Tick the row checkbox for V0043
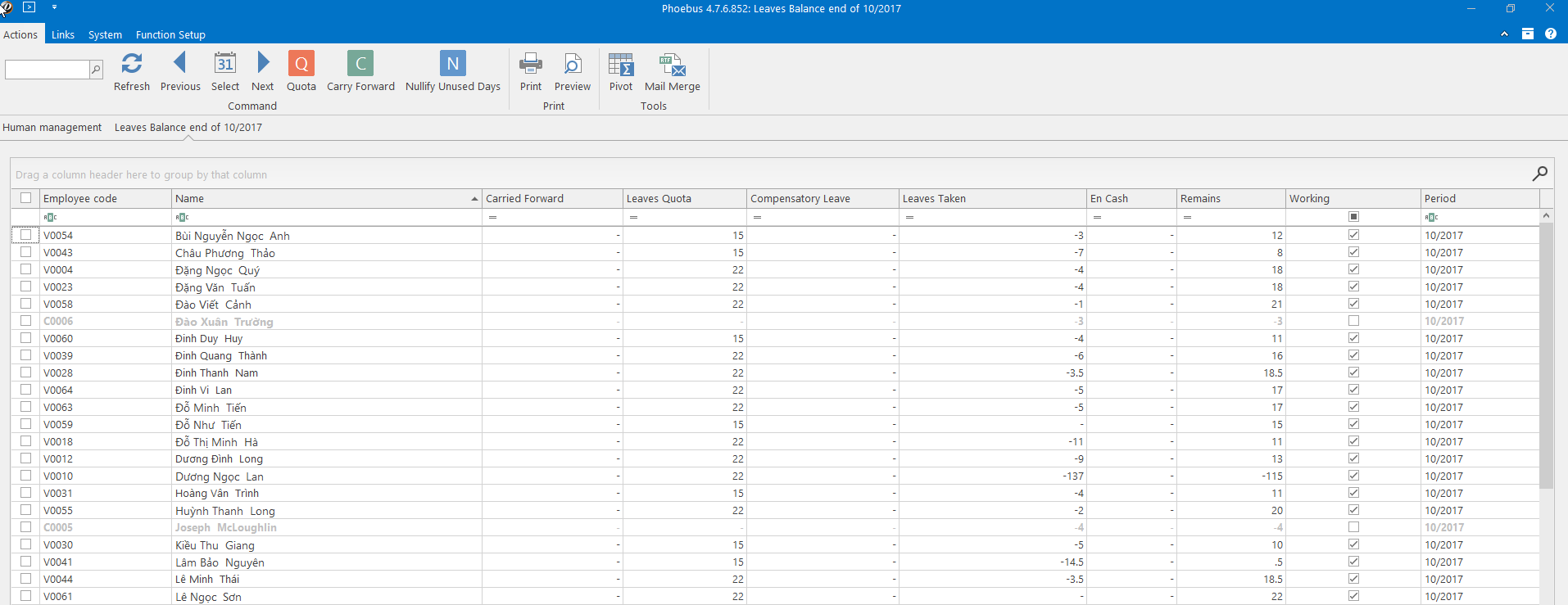The image size is (1568, 605). click(25, 252)
